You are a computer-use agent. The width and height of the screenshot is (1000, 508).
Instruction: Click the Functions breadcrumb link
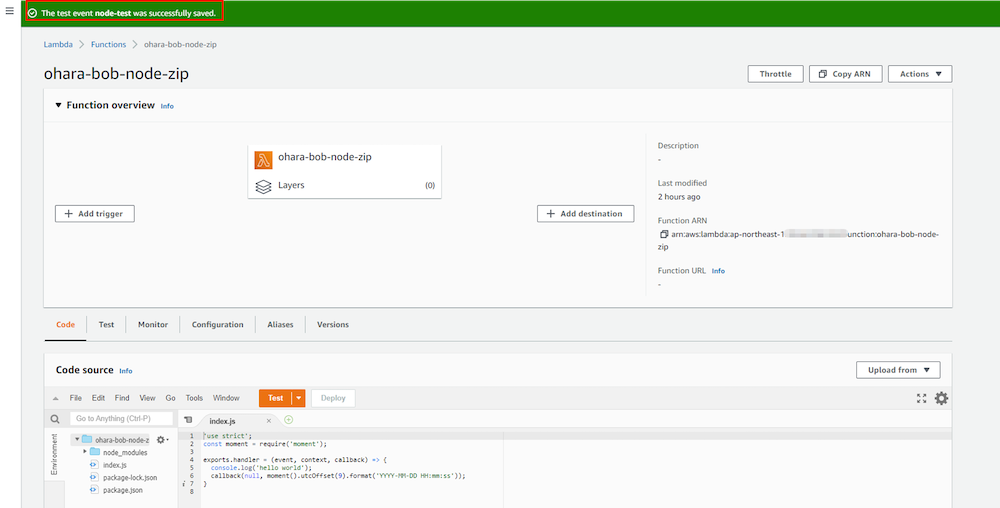pos(108,45)
